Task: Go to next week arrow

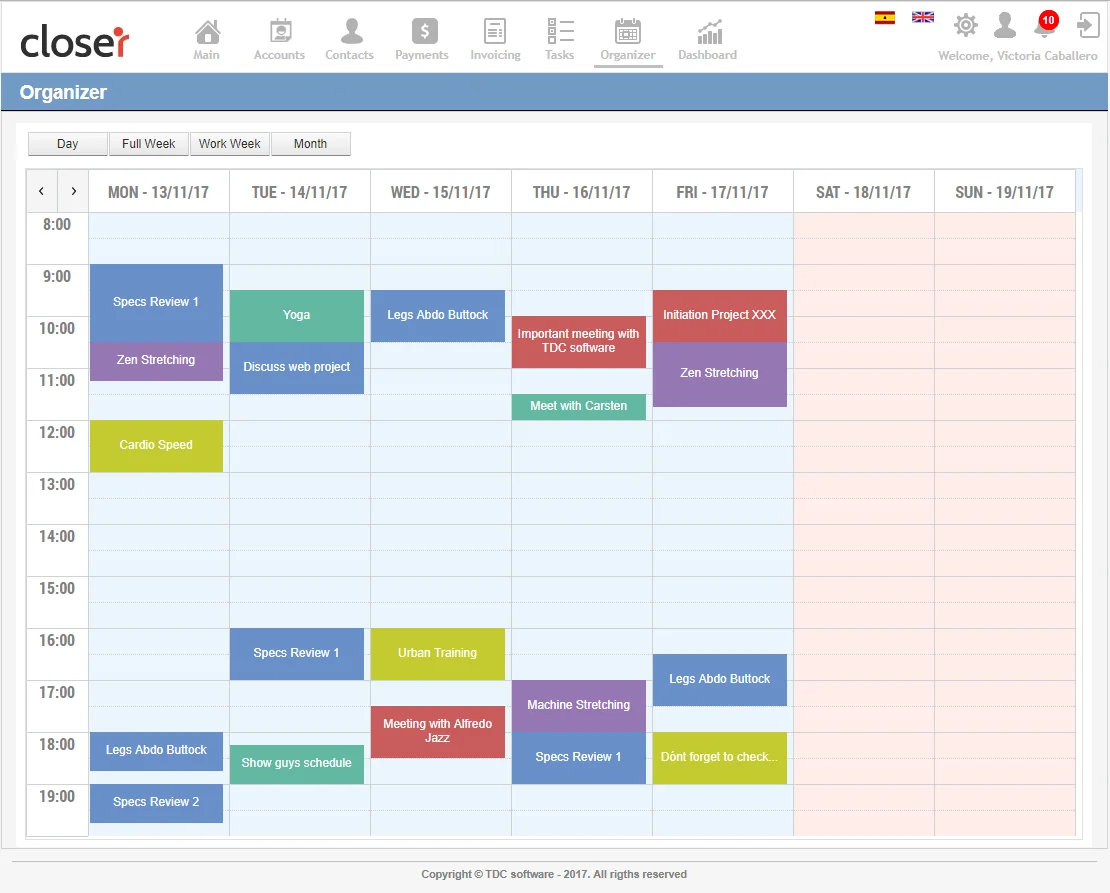Action: click(x=73, y=191)
